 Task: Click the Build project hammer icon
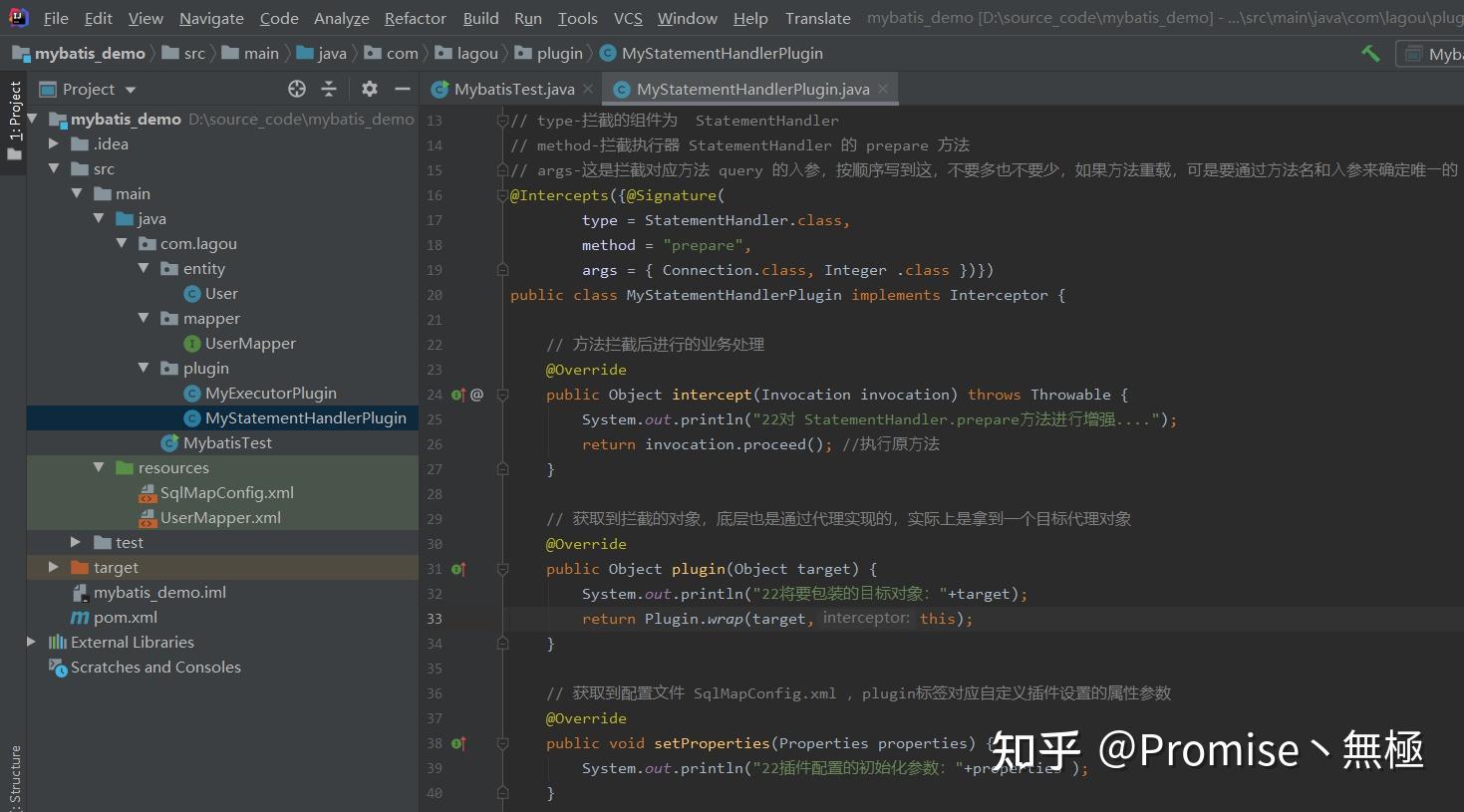[x=1371, y=53]
